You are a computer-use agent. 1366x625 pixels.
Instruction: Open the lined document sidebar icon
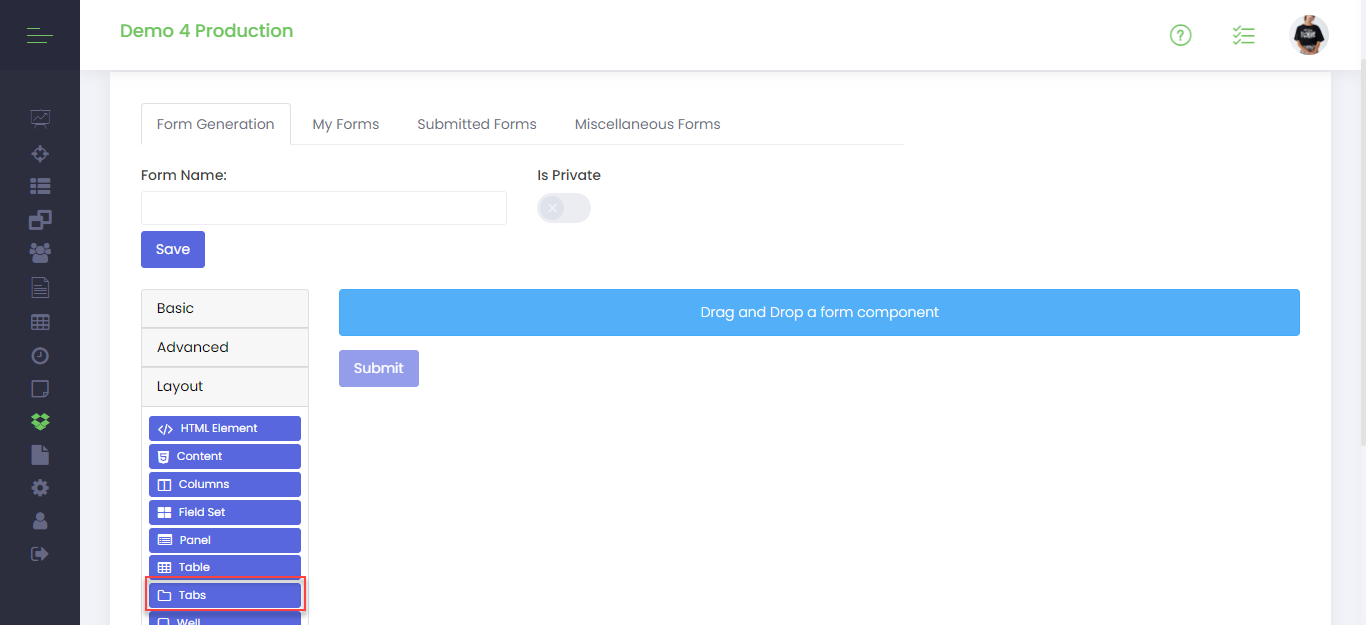[x=40, y=288]
